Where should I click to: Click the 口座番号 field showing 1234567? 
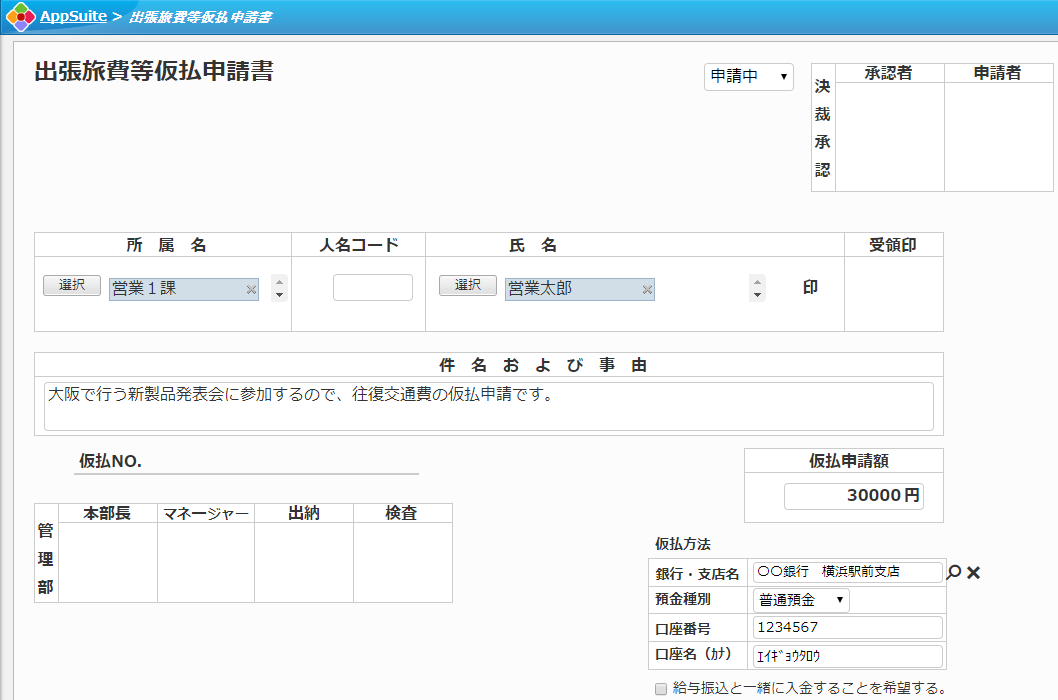(847, 627)
